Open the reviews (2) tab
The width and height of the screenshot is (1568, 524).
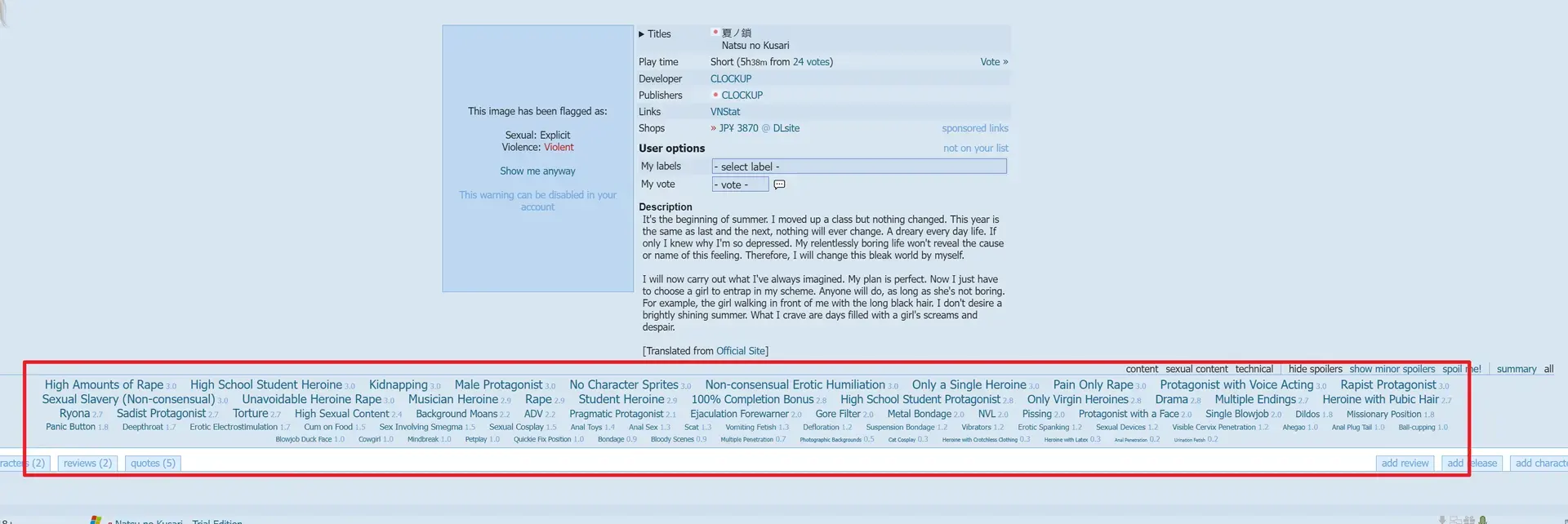(x=87, y=463)
